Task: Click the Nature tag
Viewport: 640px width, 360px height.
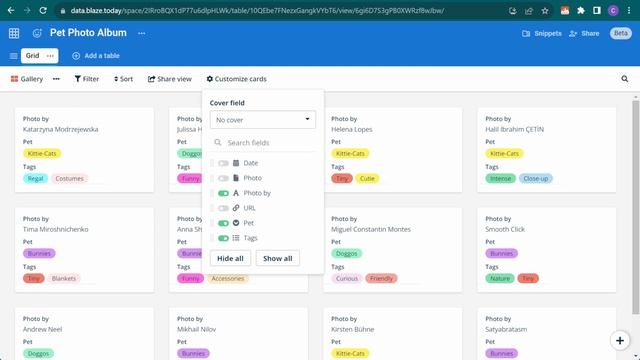Action: [500, 278]
